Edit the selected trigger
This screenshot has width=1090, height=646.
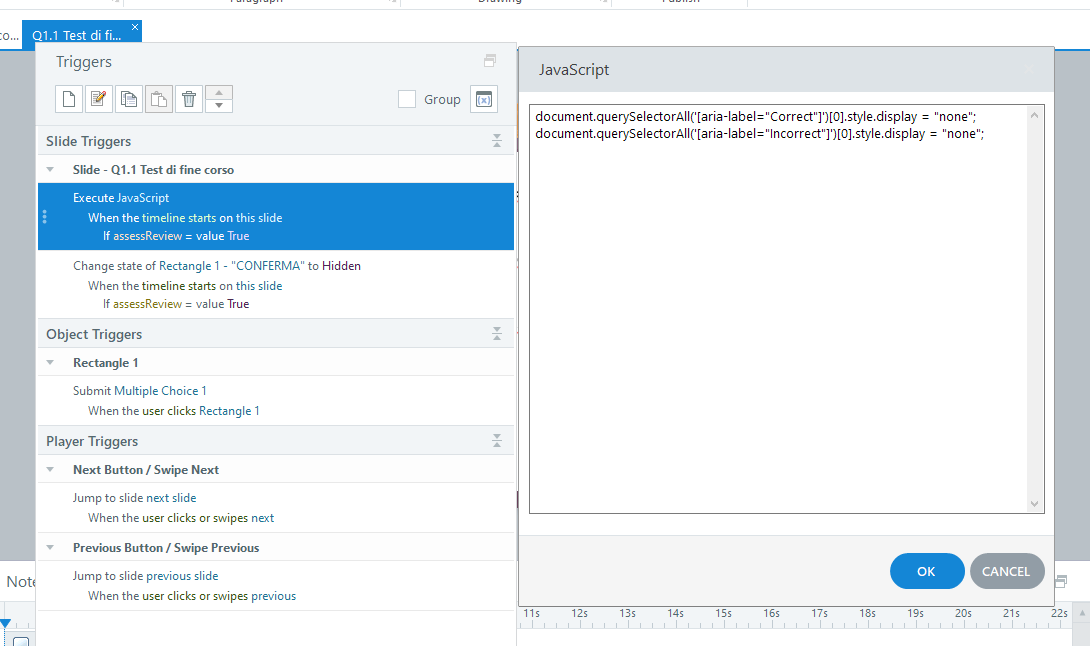[98, 99]
